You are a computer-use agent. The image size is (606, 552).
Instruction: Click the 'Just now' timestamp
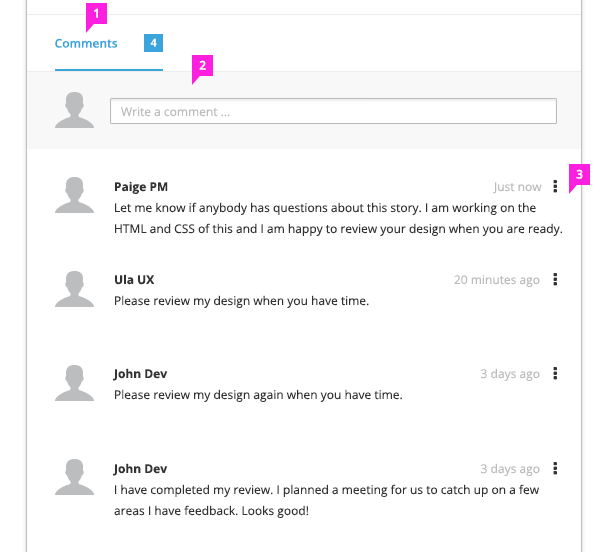(517, 187)
